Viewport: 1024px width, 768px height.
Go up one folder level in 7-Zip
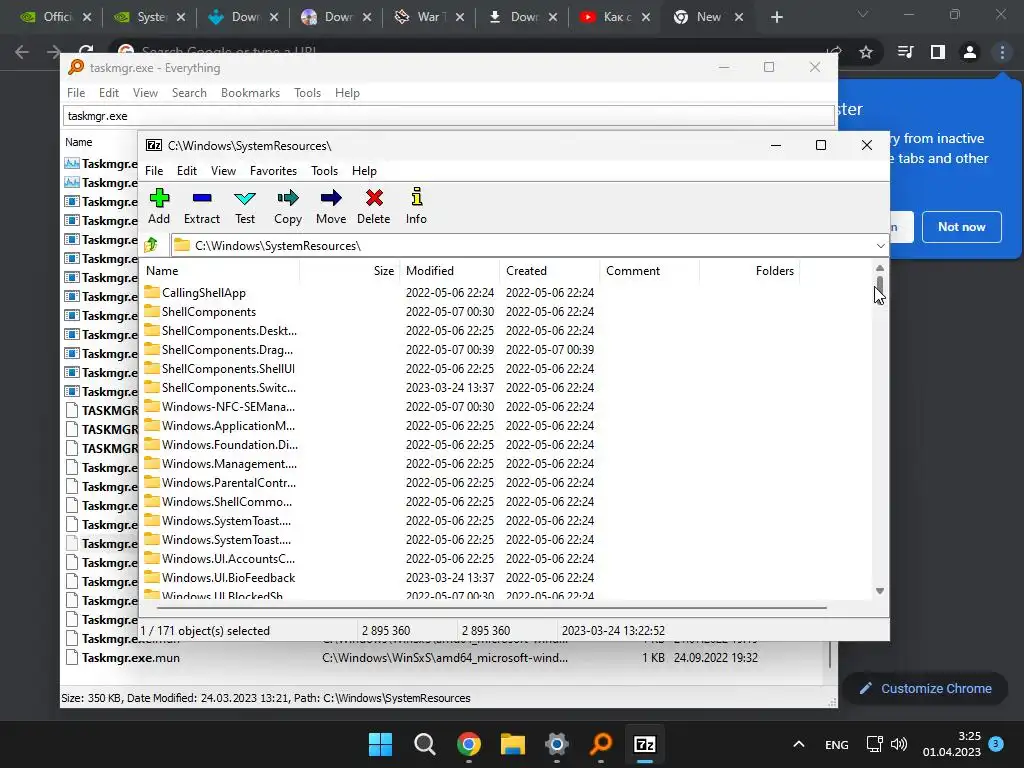click(152, 245)
